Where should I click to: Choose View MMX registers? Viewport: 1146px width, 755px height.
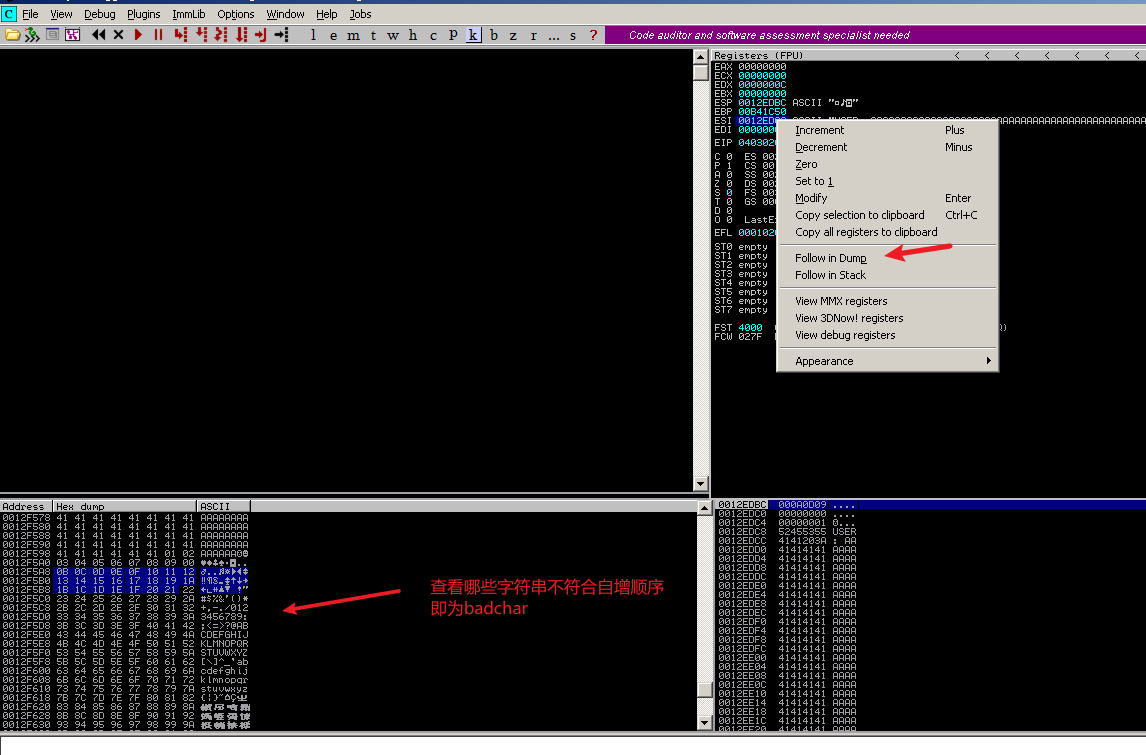pos(887,301)
